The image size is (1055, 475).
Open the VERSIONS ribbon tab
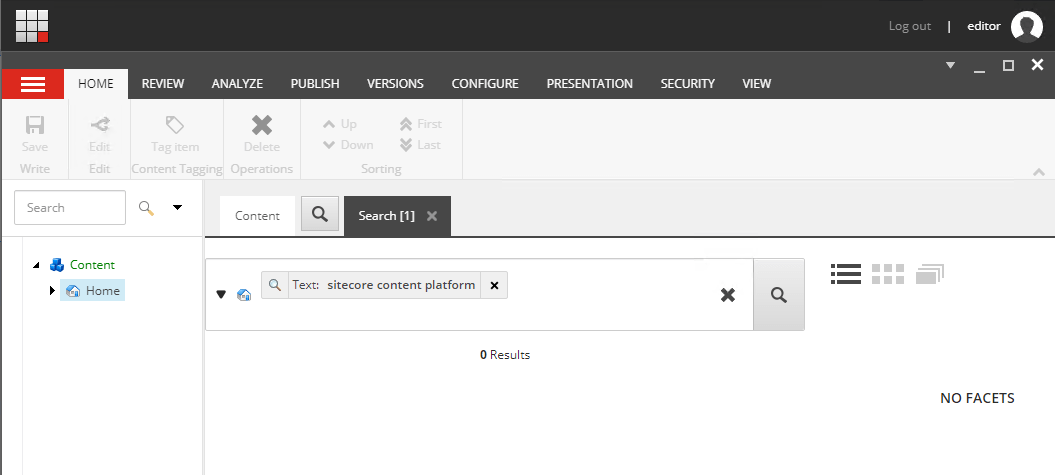[395, 84]
